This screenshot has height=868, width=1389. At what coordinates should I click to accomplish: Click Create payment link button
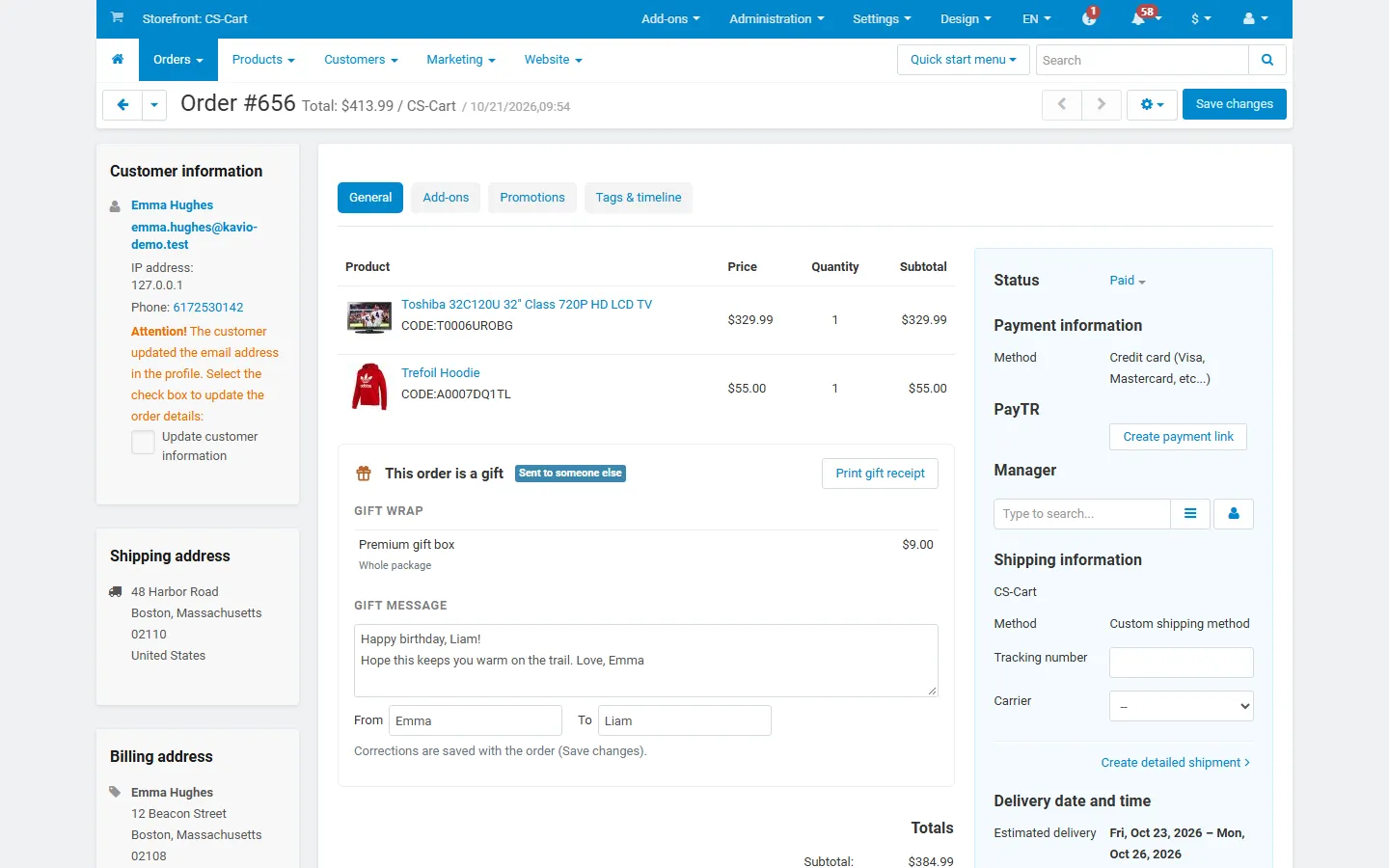pos(1179,437)
